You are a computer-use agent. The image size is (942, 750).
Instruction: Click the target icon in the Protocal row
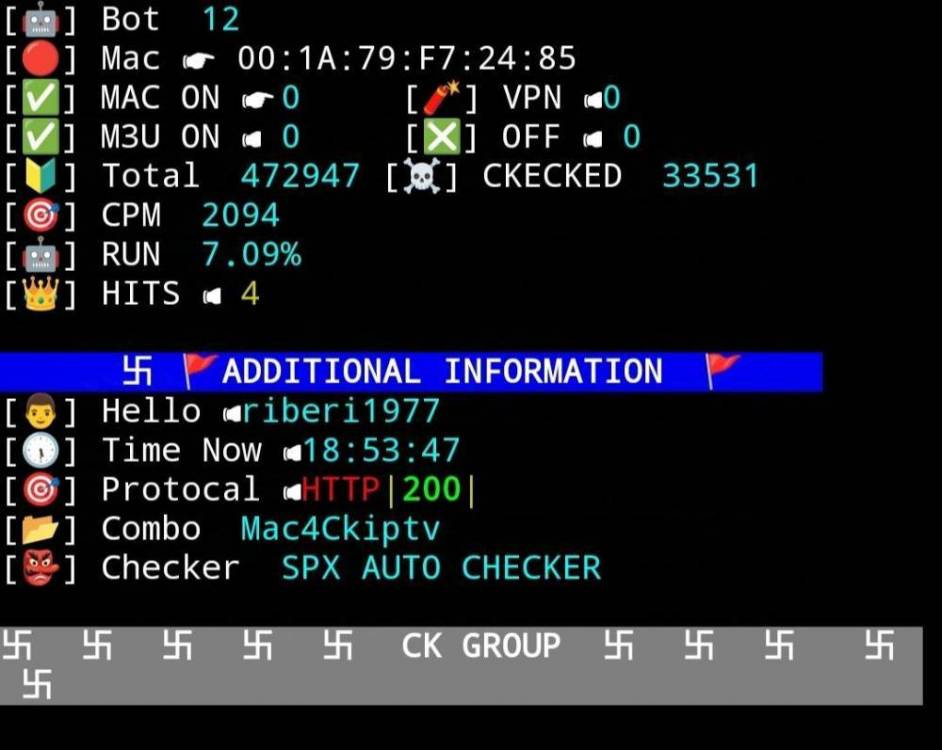point(41,489)
